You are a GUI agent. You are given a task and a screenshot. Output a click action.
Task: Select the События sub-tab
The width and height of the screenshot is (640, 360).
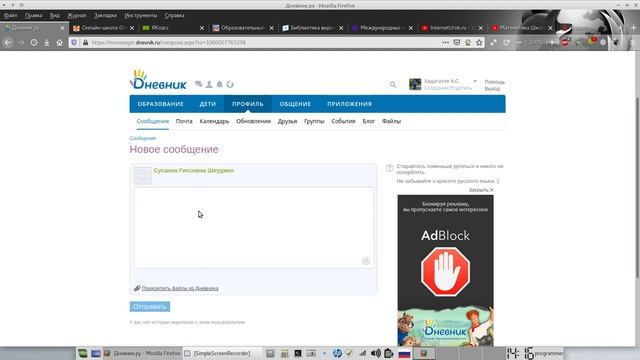343,121
